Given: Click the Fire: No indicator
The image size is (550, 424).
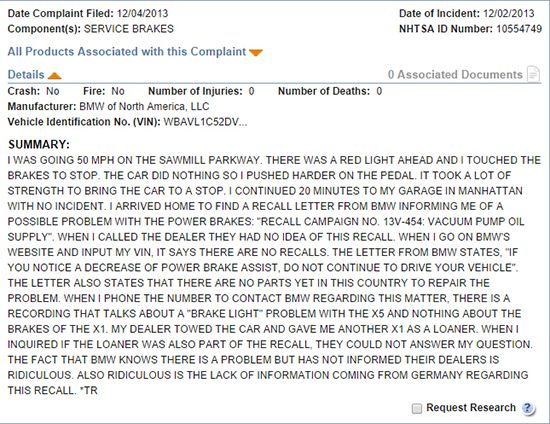Looking at the screenshot, I should click(x=104, y=91).
